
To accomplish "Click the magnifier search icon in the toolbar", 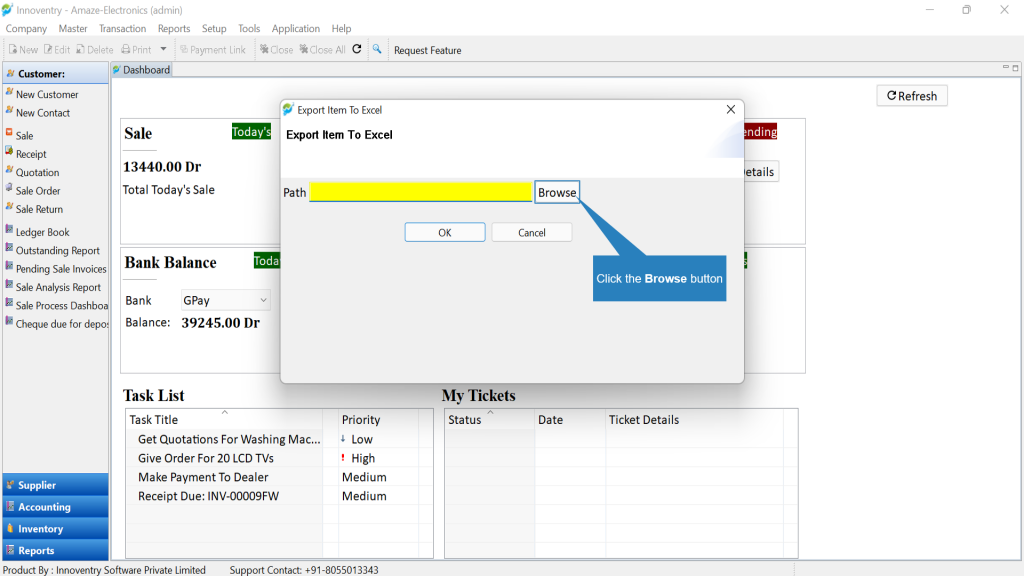I will [x=377, y=49].
